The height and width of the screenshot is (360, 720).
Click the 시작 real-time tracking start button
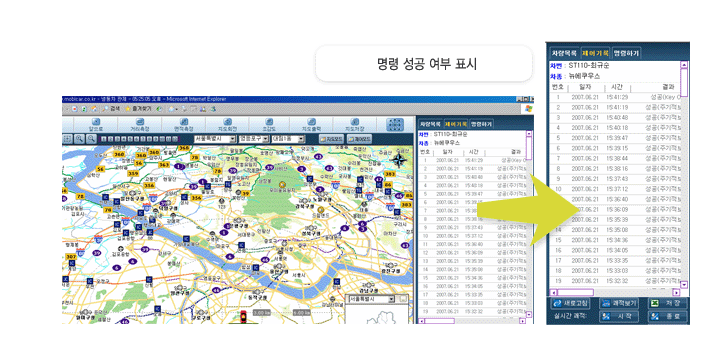coord(619,316)
